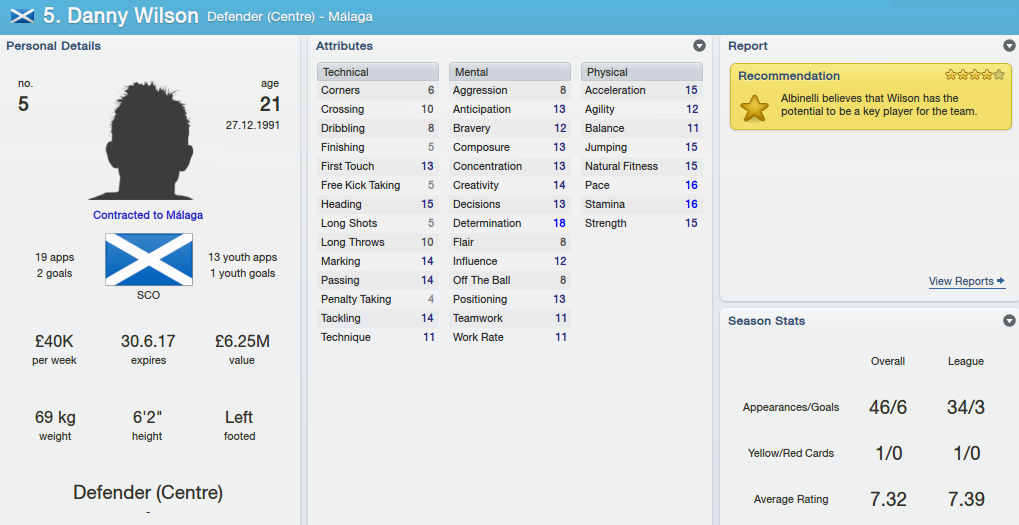Open the Season Stats panel dropdown arrow

pos(1009,320)
